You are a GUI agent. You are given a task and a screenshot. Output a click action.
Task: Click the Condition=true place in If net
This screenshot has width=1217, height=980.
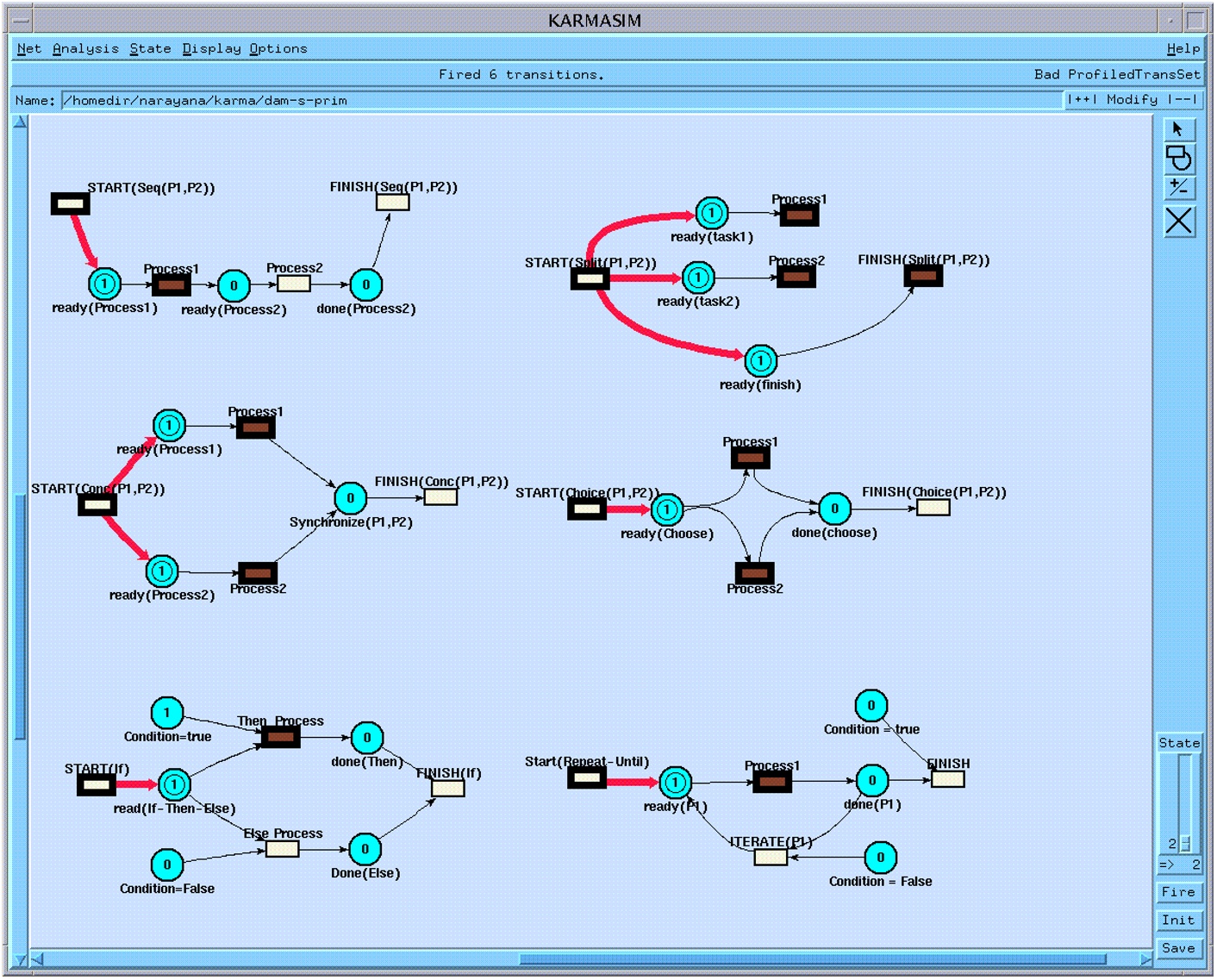167,713
